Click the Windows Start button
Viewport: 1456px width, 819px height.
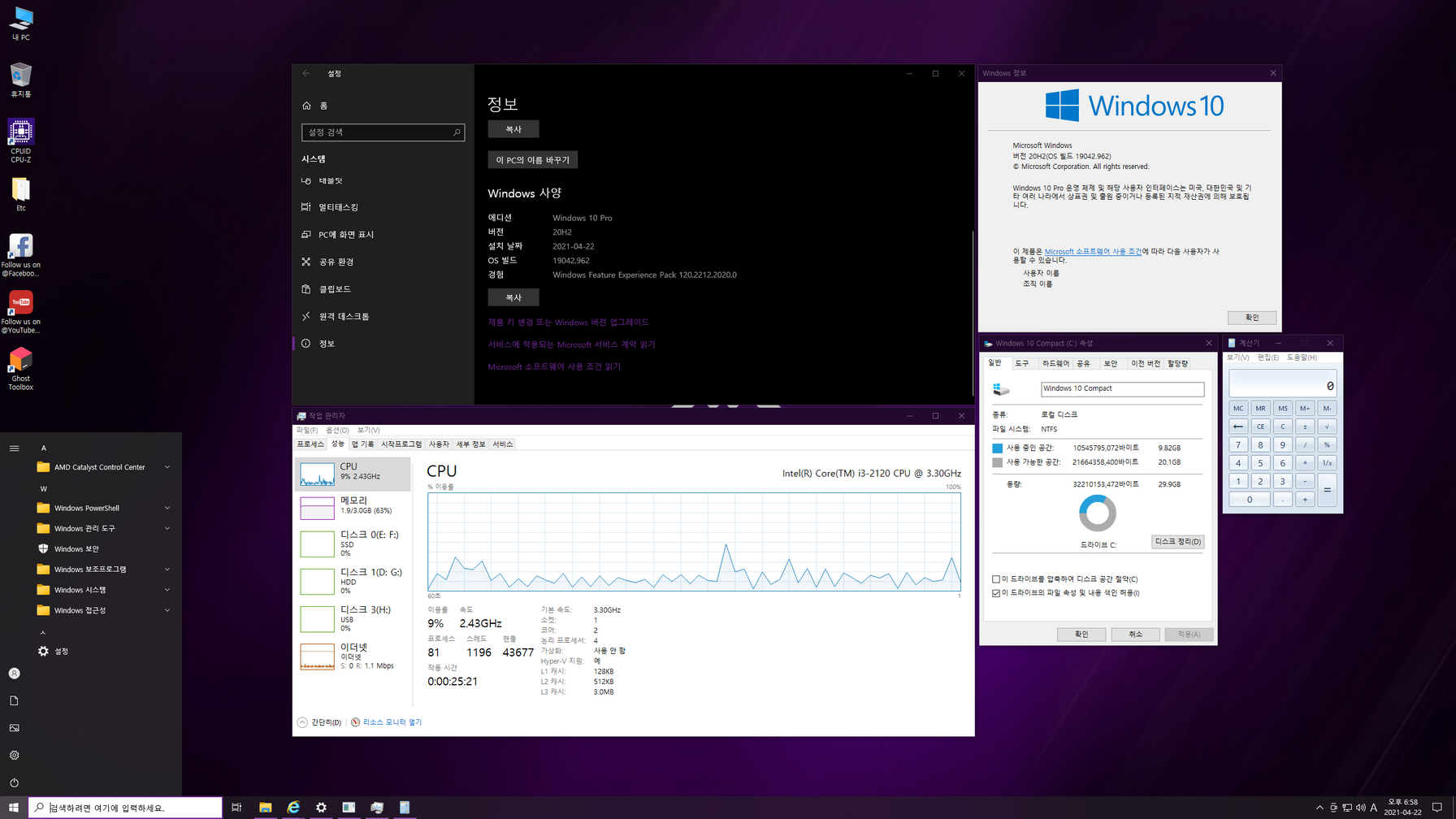pyautogui.click(x=14, y=808)
